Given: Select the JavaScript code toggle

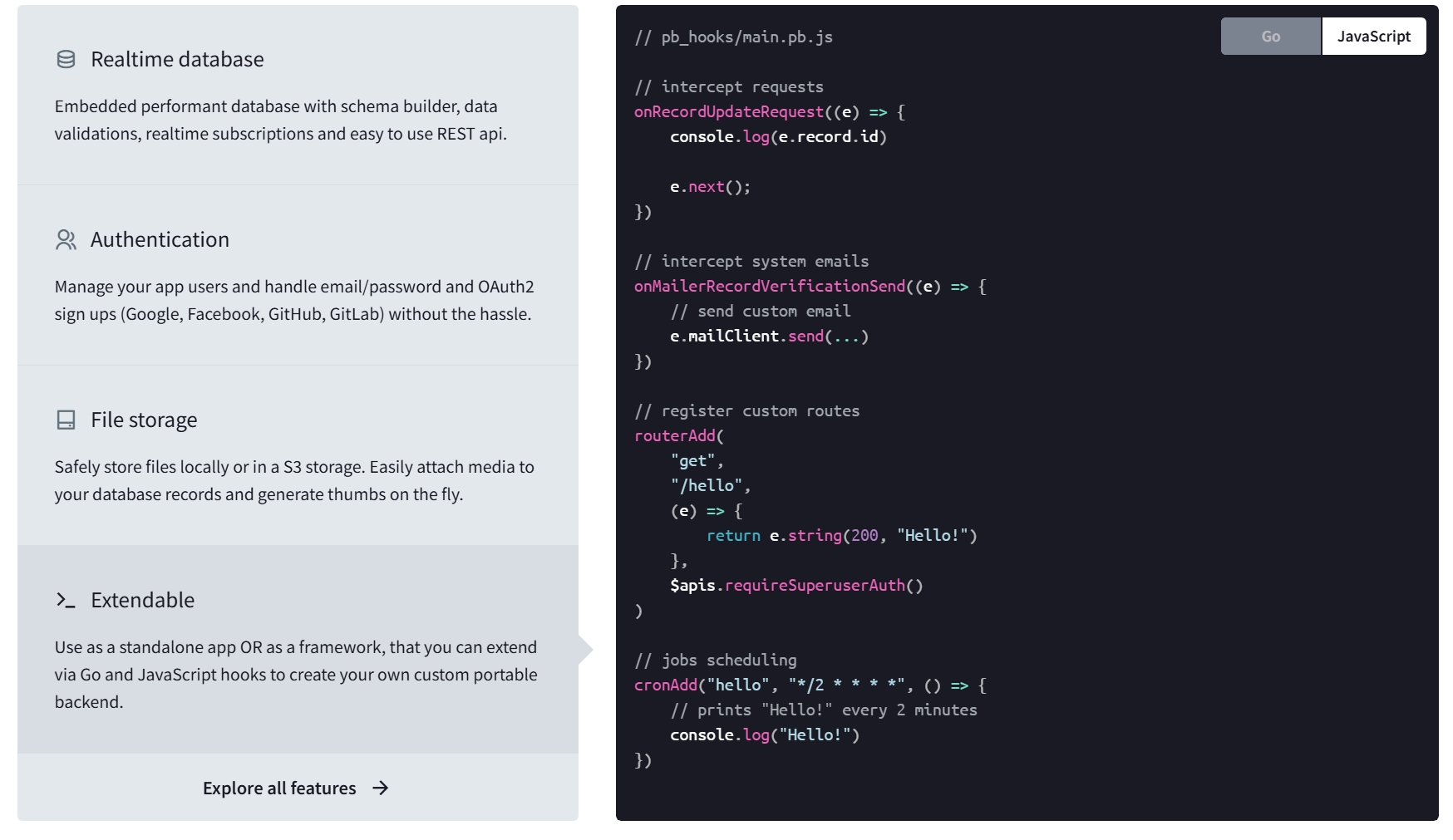Looking at the screenshot, I should 1373,37.
